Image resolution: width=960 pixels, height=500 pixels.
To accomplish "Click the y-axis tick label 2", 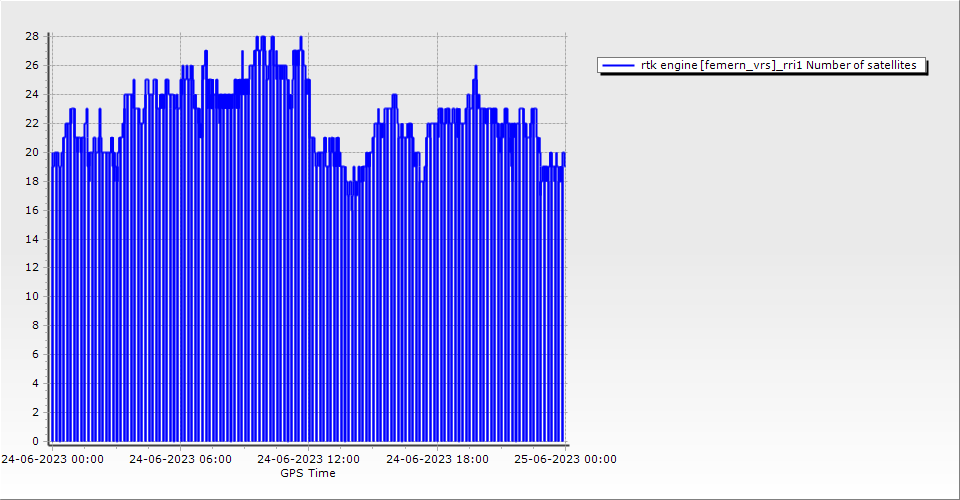I will pos(35,412).
